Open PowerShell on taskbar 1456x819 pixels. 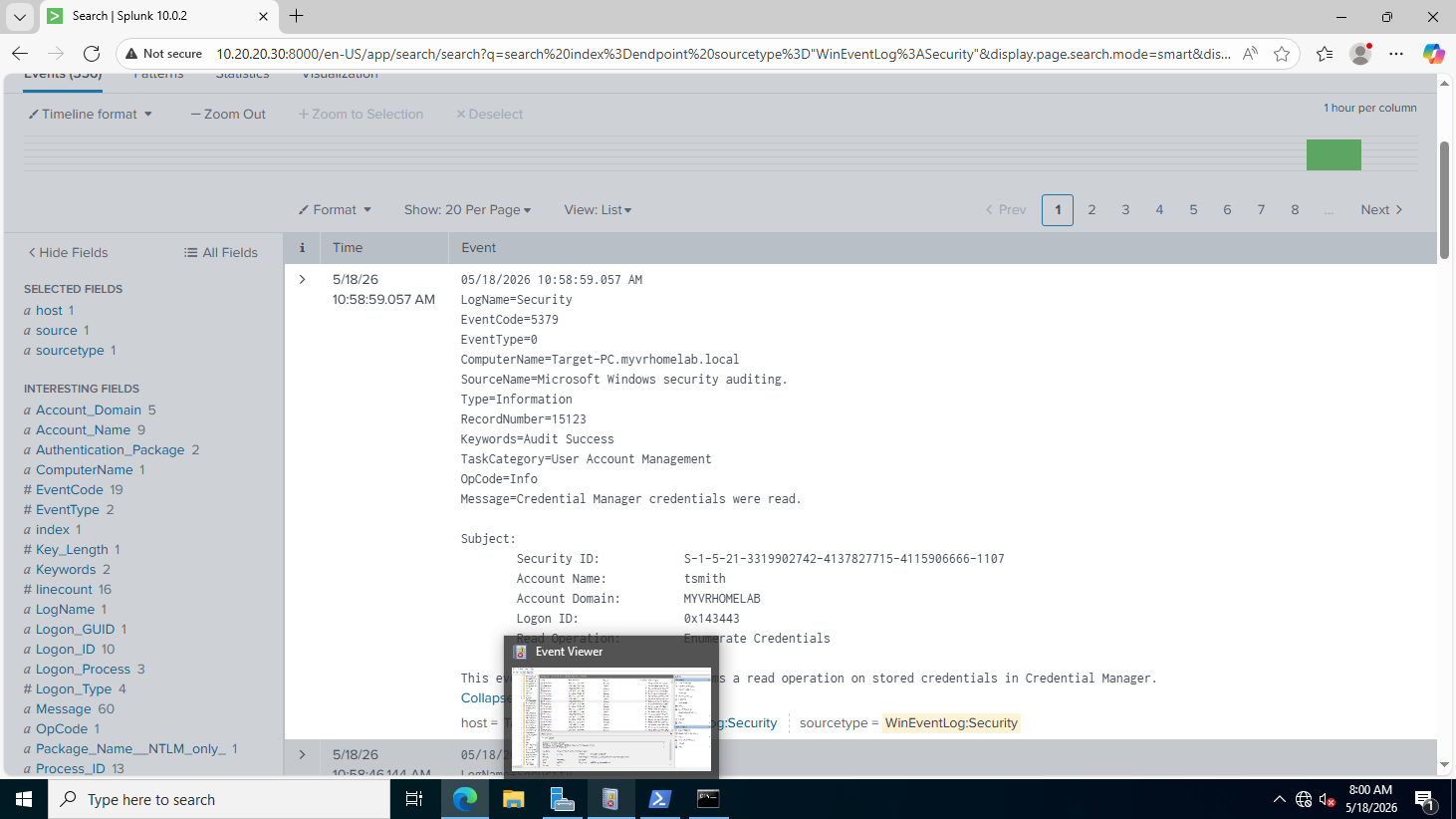(659, 799)
